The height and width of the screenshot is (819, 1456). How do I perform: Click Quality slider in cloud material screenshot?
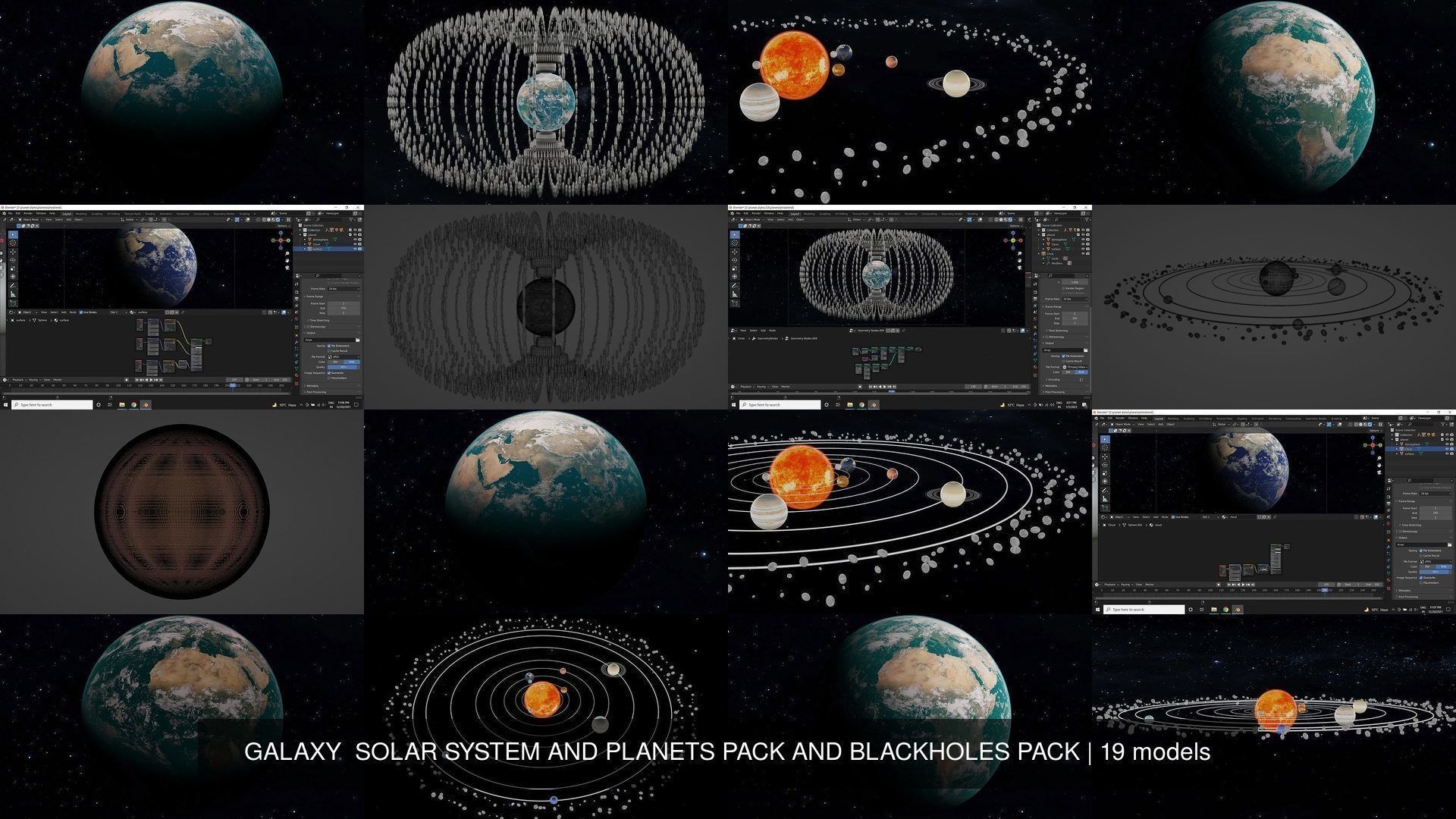click(x=1436, y=572)
